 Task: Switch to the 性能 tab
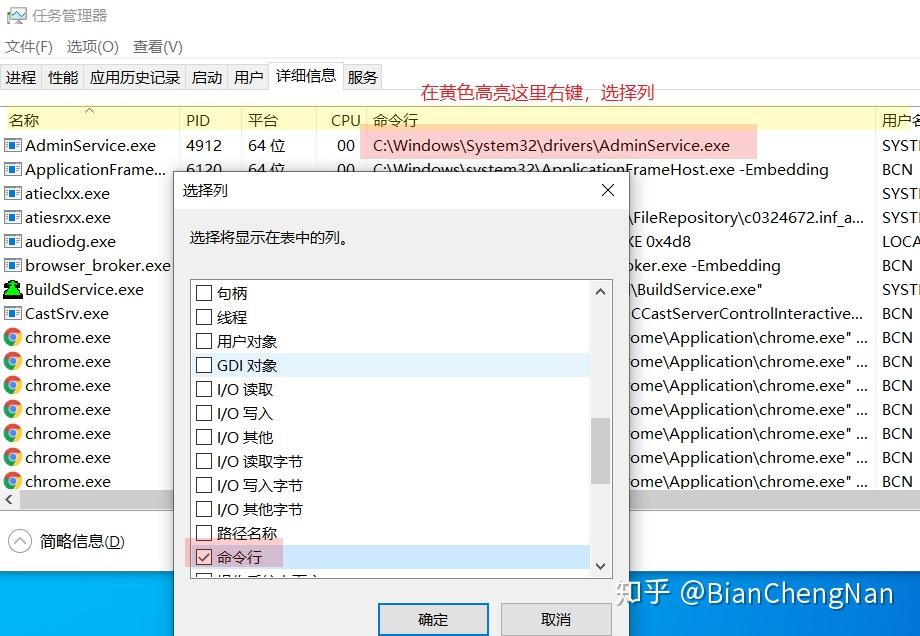[x=62, y=76]
